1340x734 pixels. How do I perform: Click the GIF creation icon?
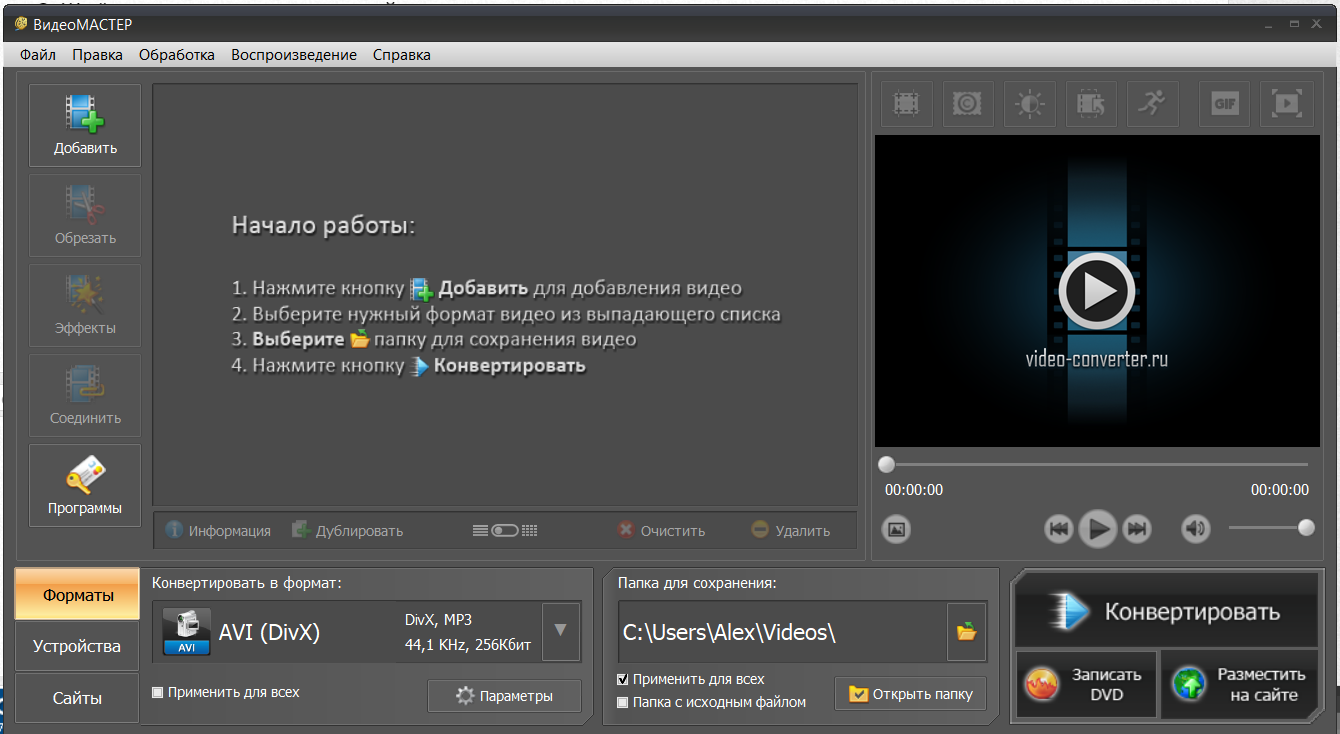[x=1224, y=103]
